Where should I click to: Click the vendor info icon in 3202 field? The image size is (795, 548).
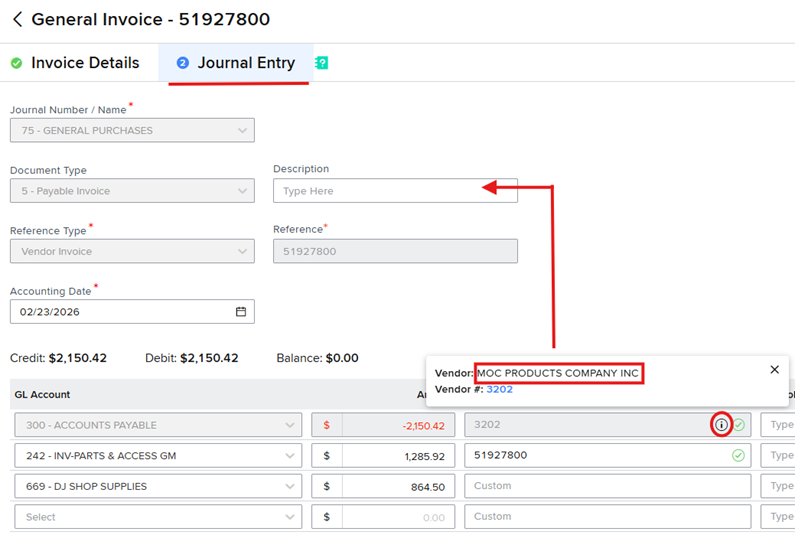[721, 425]
